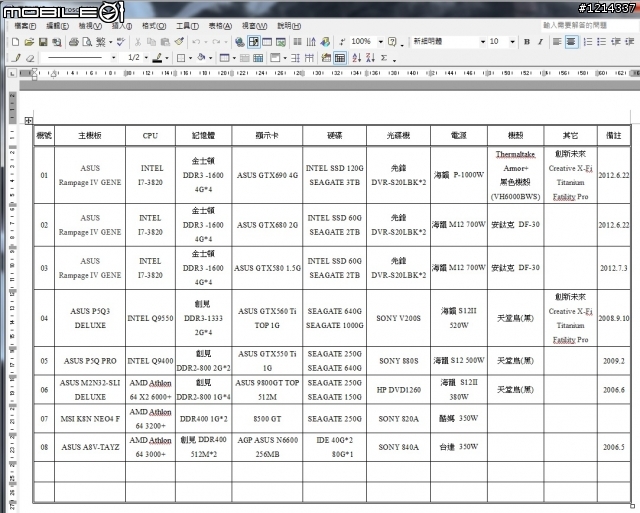Toggle show/hide formatting marks

point(342,42)
